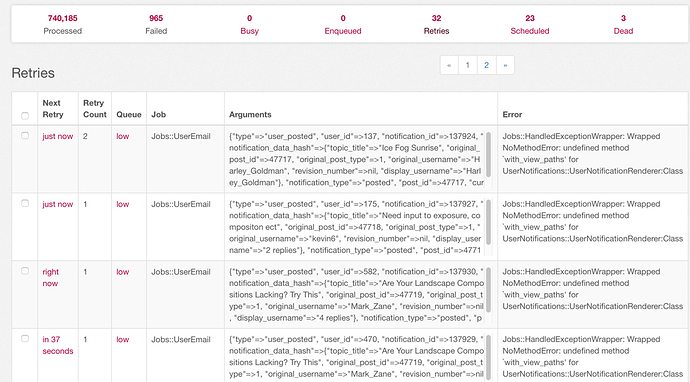Open the 'low' queue link in user_id 470 row
The width and height of the screenshot is (690, 382).
click(x=123, y=340)
